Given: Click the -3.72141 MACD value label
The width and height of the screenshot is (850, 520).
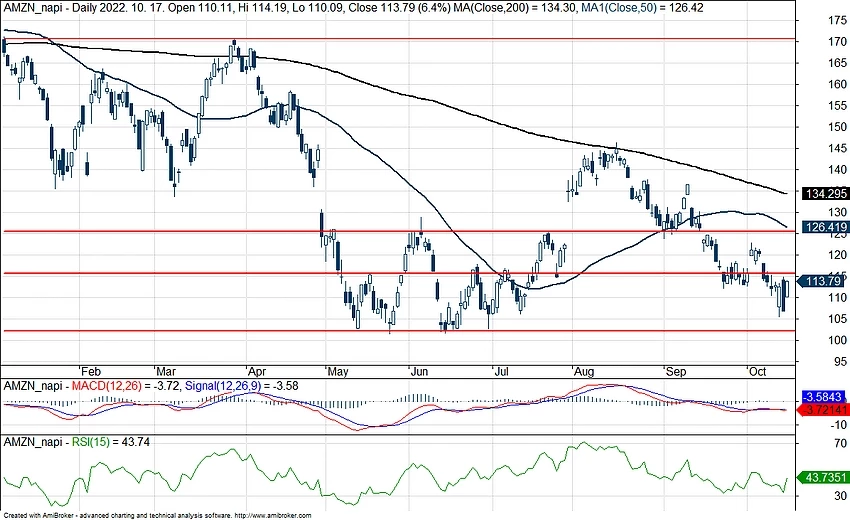Looking at the screenshot, I should click(x=823, y=409).
